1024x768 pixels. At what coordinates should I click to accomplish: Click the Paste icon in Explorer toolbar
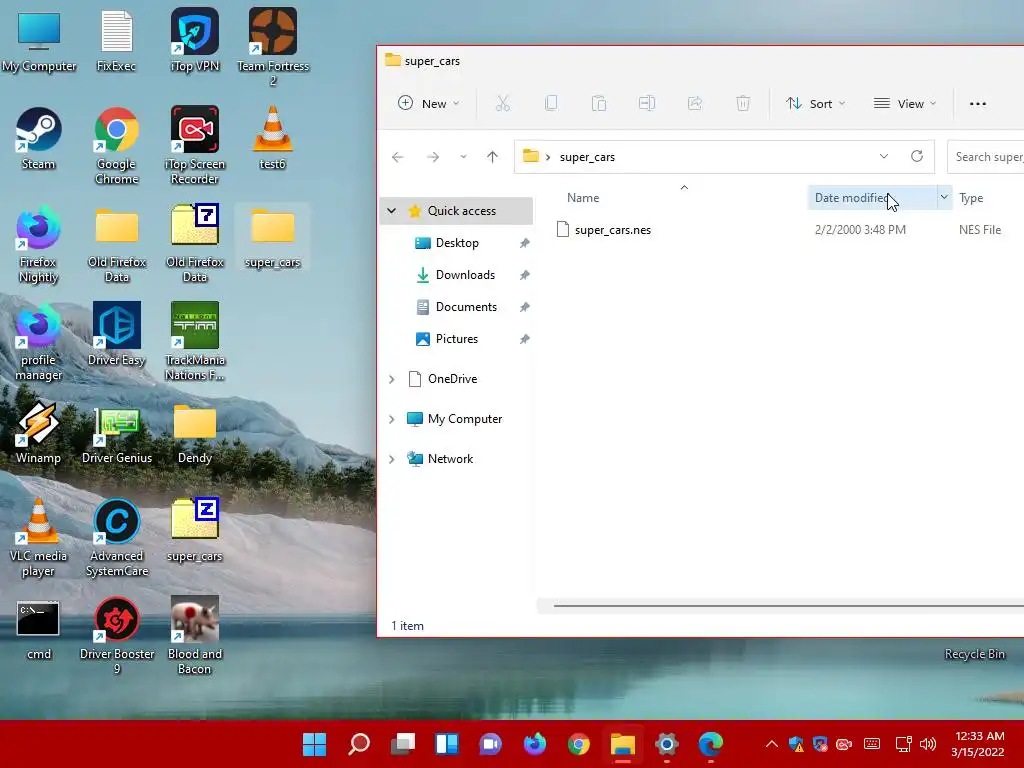click(599, 103)
